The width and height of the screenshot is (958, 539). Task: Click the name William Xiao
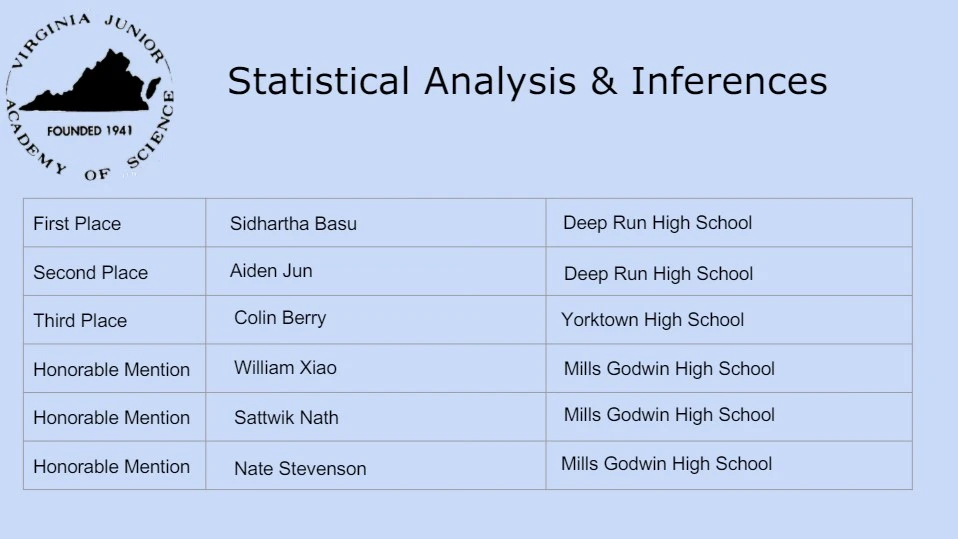(x=285, y=368)
